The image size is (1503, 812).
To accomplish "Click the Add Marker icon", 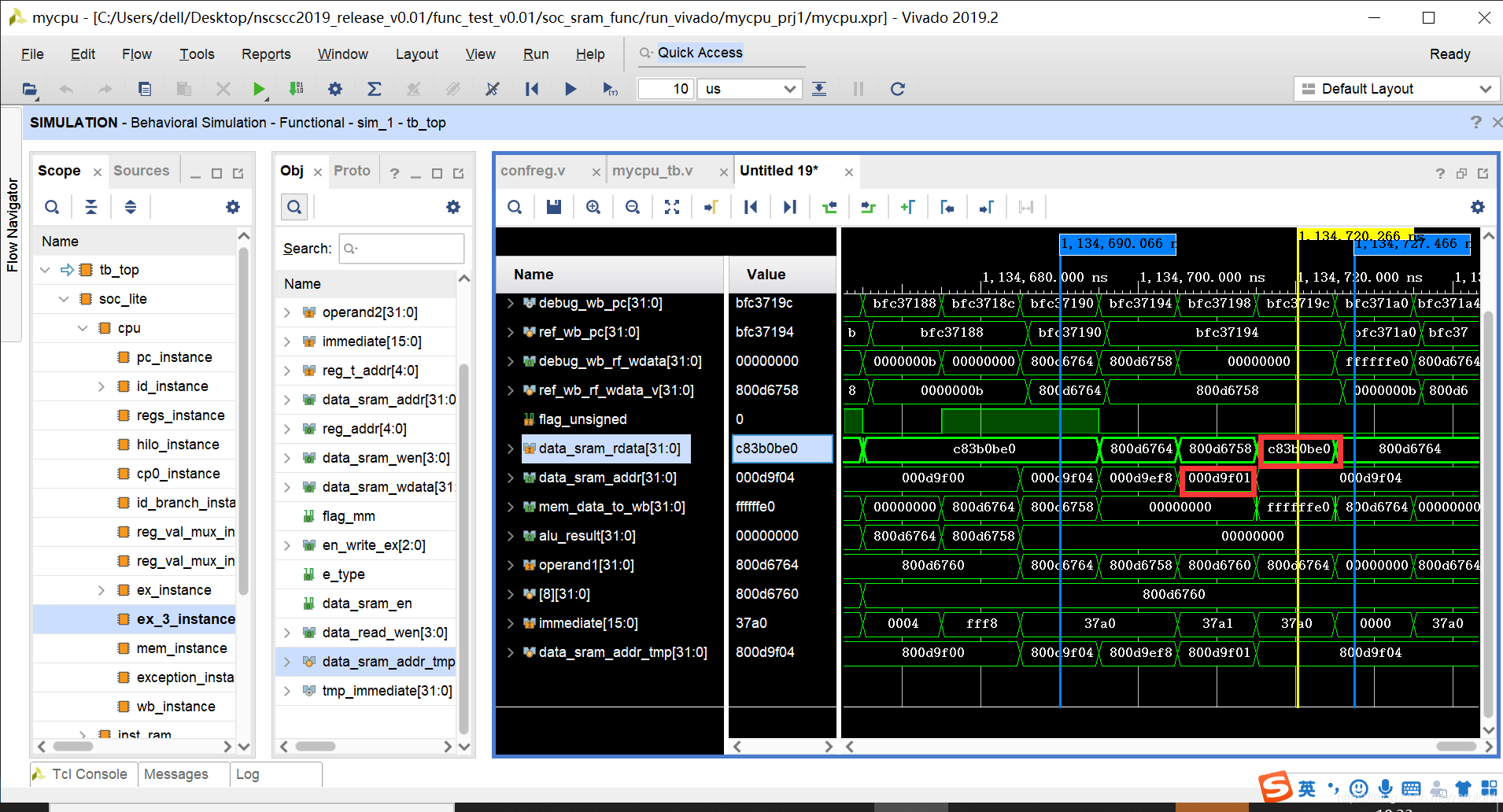I will tap(908, 207).
